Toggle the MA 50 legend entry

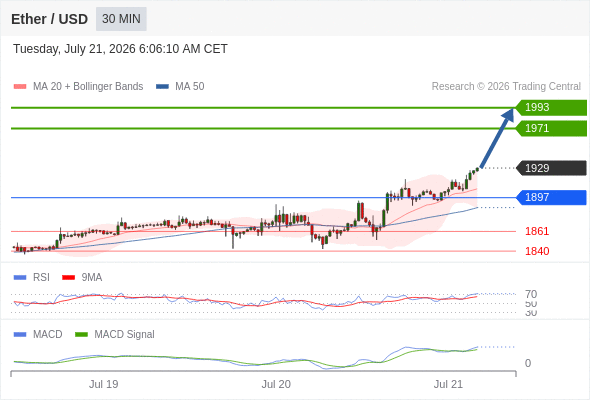[x=180, y=87]
